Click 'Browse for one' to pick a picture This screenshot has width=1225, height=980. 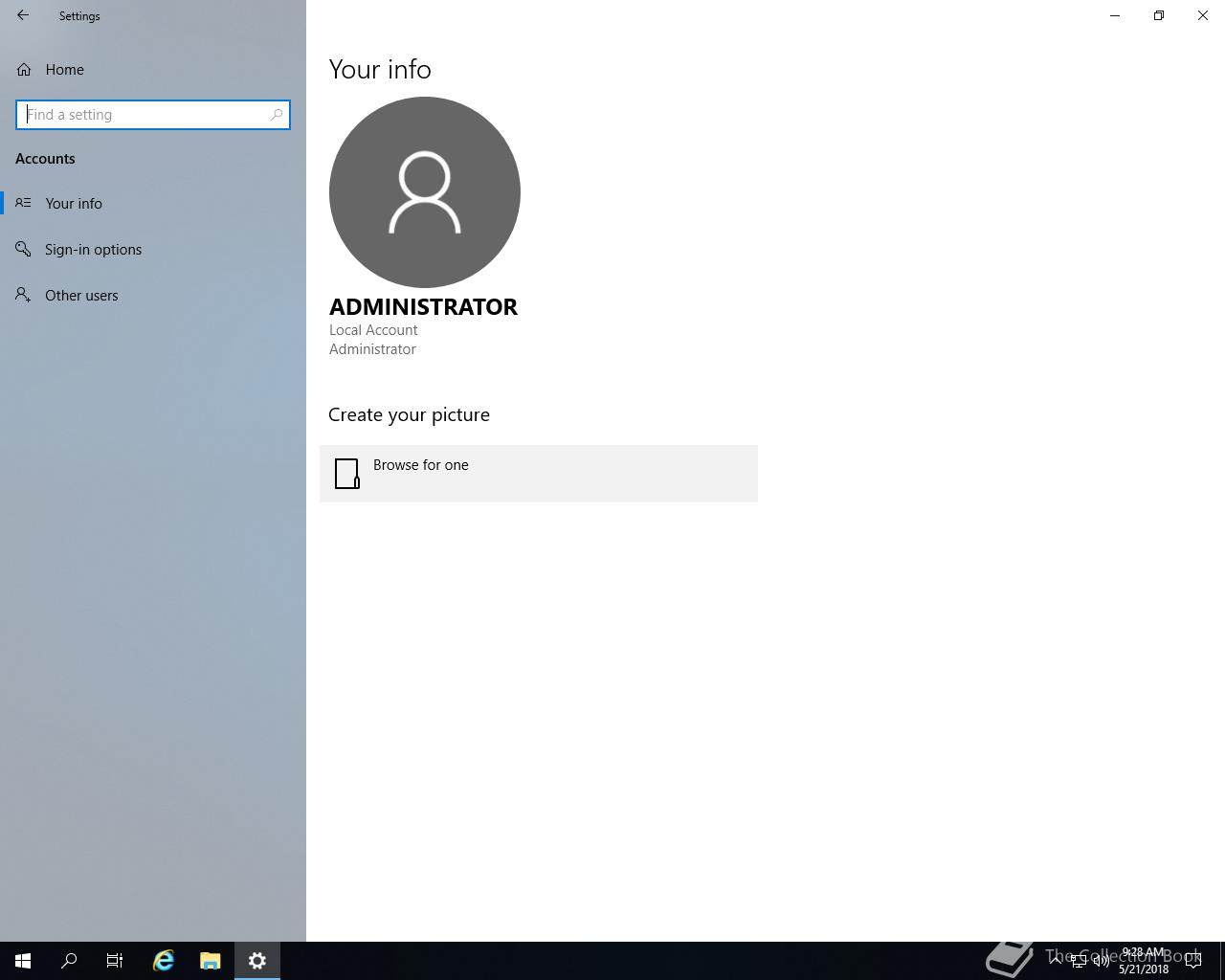coord(539,473)
